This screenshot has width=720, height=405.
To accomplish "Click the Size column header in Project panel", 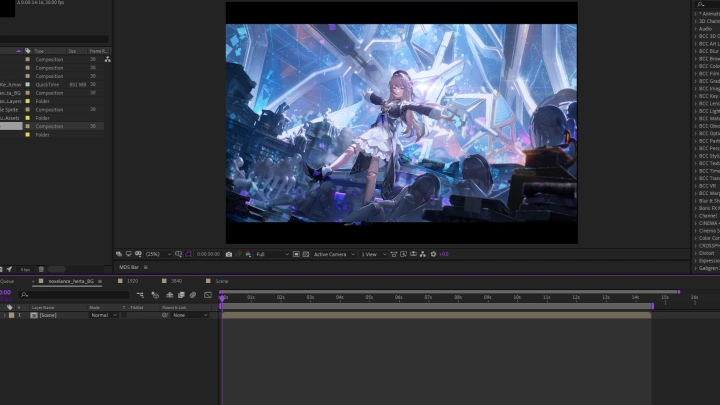I will 73,51.
